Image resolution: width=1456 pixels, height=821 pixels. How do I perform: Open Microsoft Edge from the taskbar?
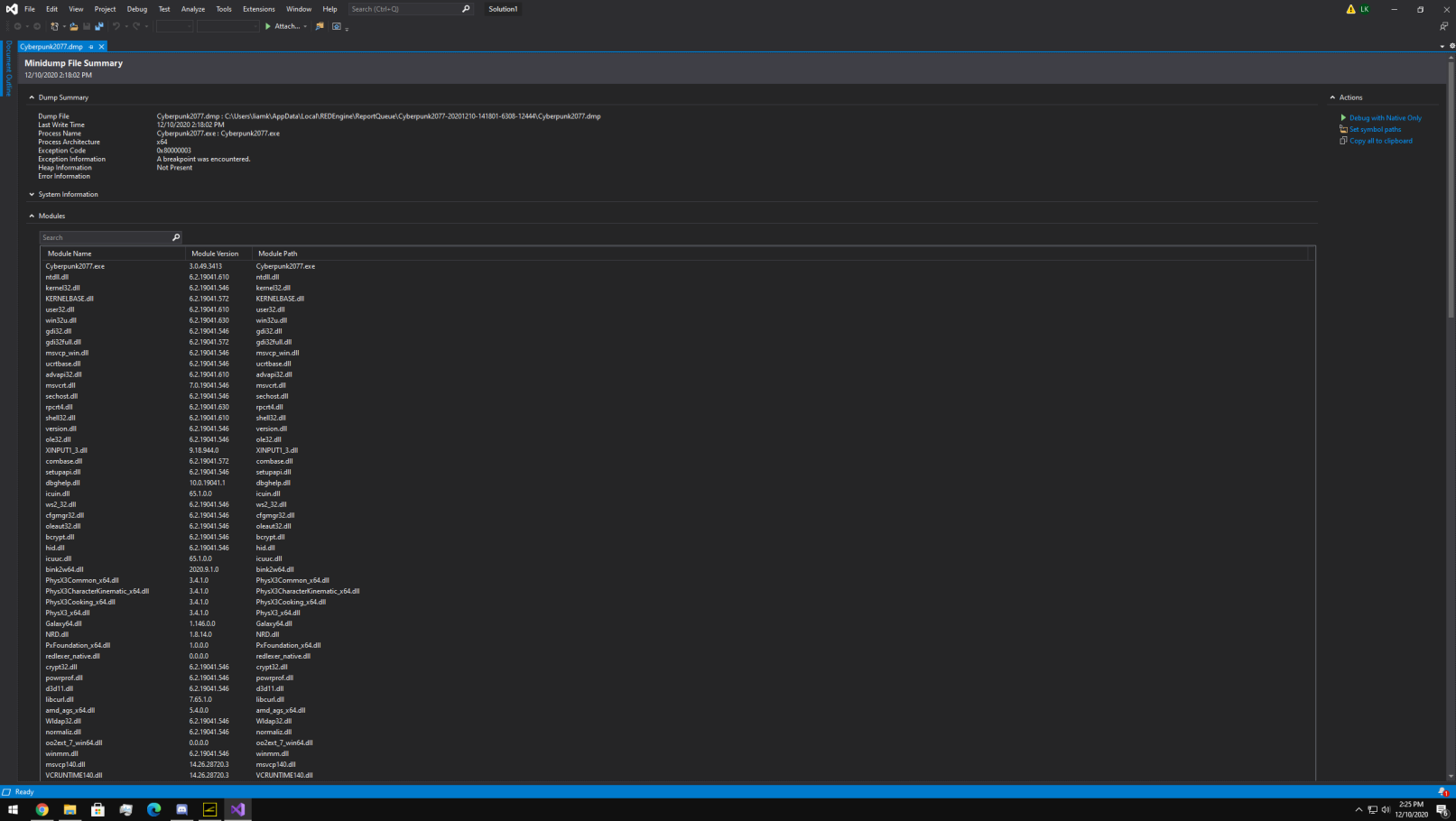(153, 809)
